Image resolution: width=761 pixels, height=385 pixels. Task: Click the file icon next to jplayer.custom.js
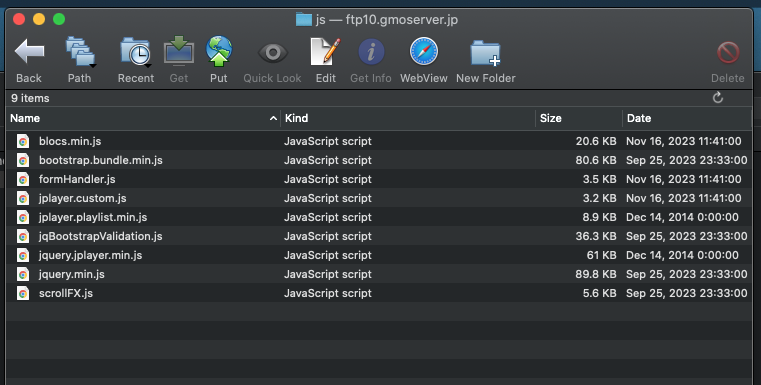click(22, 198)
